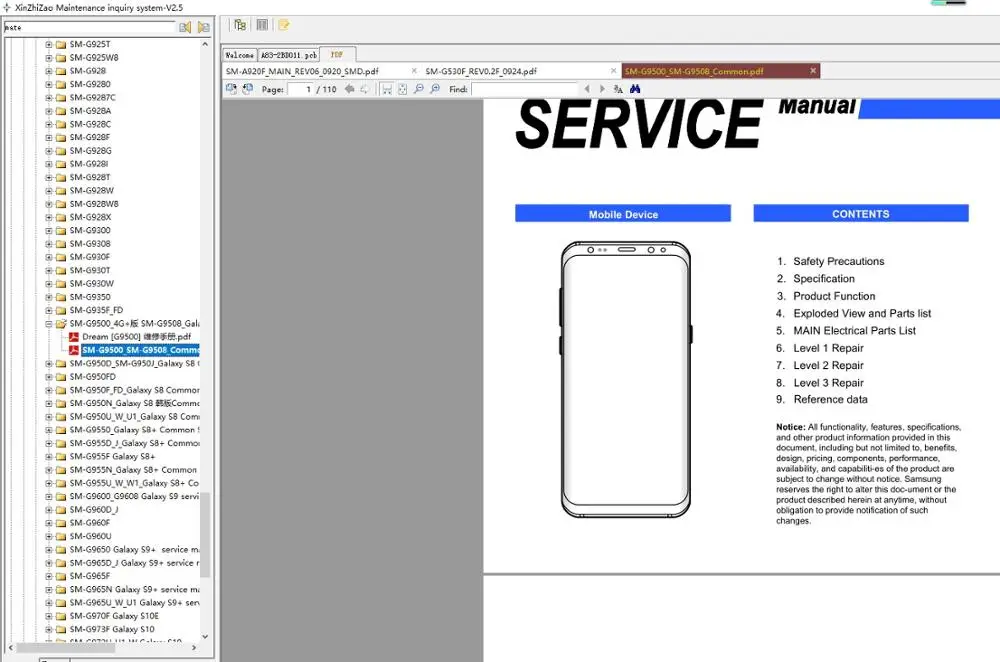Click the page number input field
The height and width of the screenshot is (662, 1000).
(301, 89)
